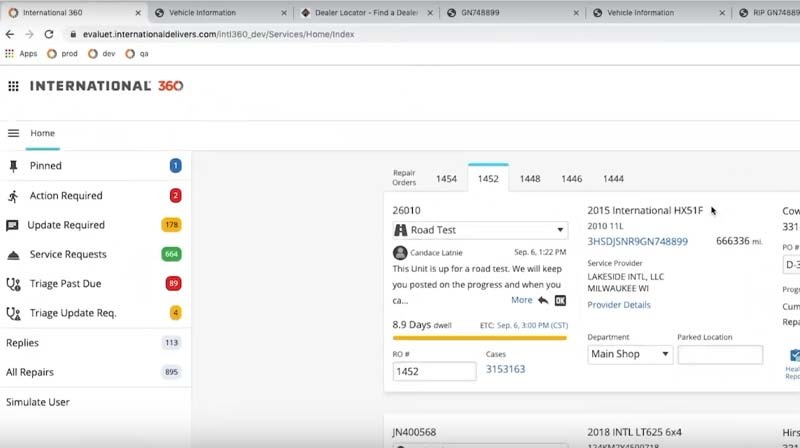
Task: Click the Action Required running-person icon
Action: pyautogui.click(x=13, y=196)
